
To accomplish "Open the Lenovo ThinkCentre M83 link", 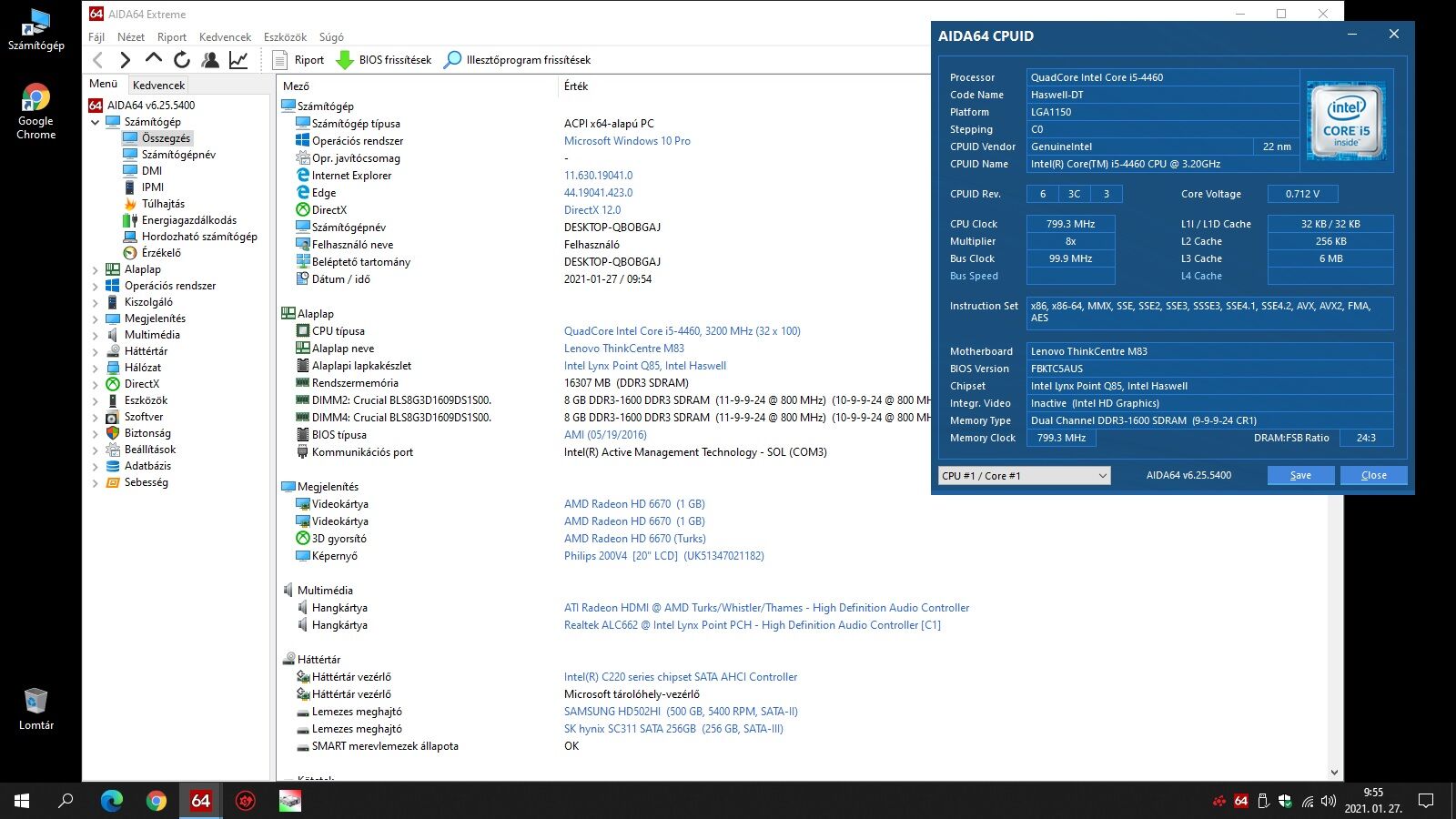I will click(x=624, y=349).
